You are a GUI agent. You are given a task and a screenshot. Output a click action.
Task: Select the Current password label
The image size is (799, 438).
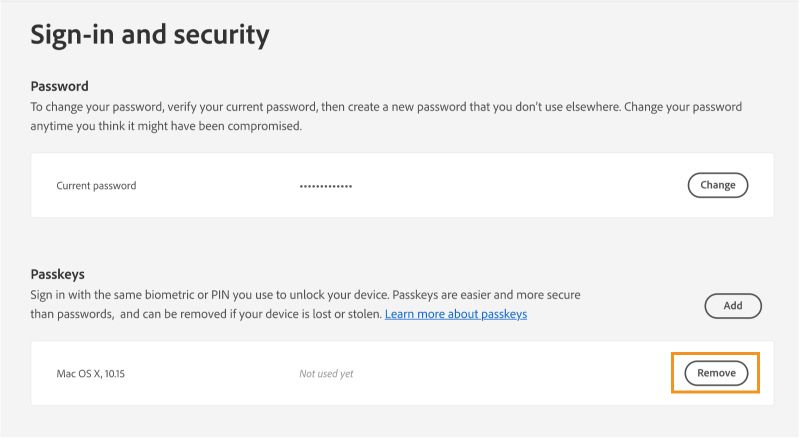96,186
